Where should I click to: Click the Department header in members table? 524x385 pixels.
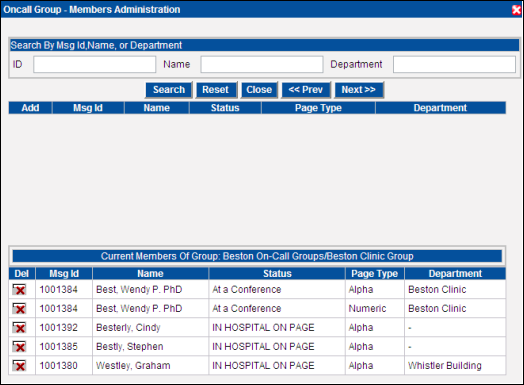455,274
